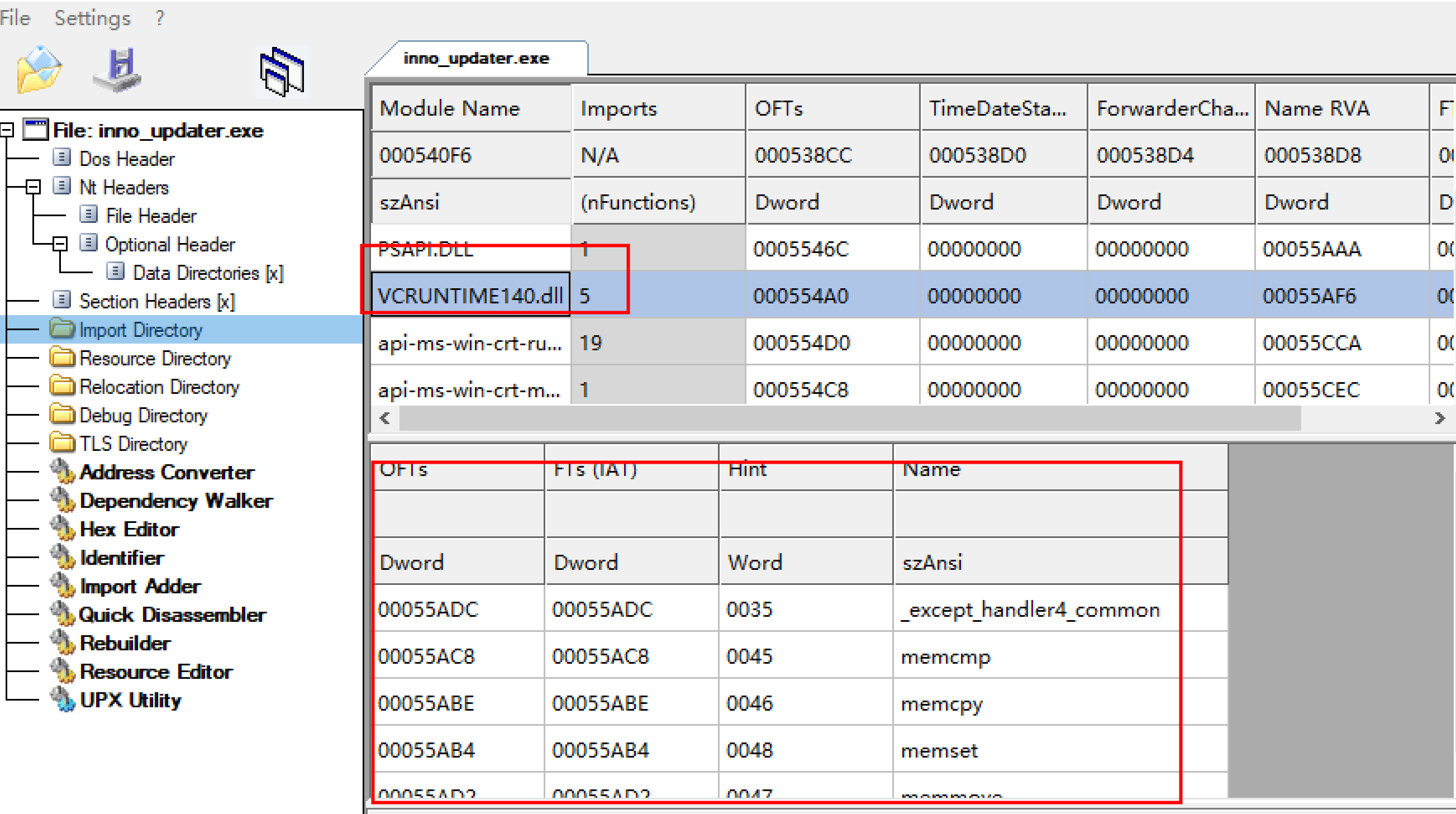Click the memcpy function name entry
This screenshot has height=814, width=1456.
[x=941, y=703]
